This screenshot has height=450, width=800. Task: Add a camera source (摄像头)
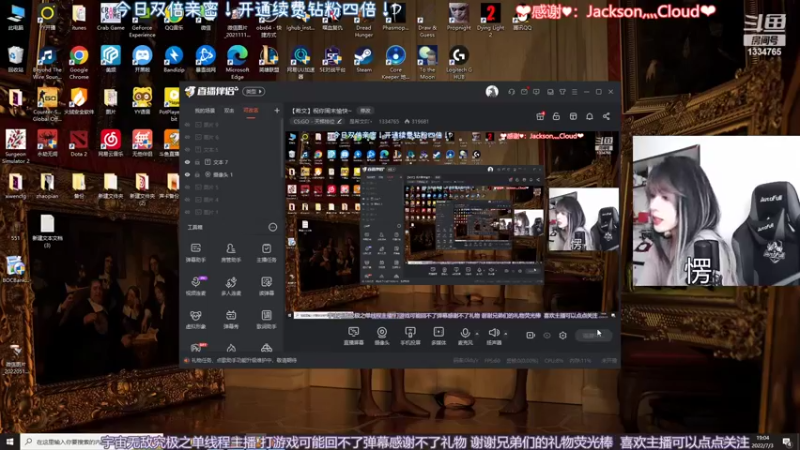point(382,336)
